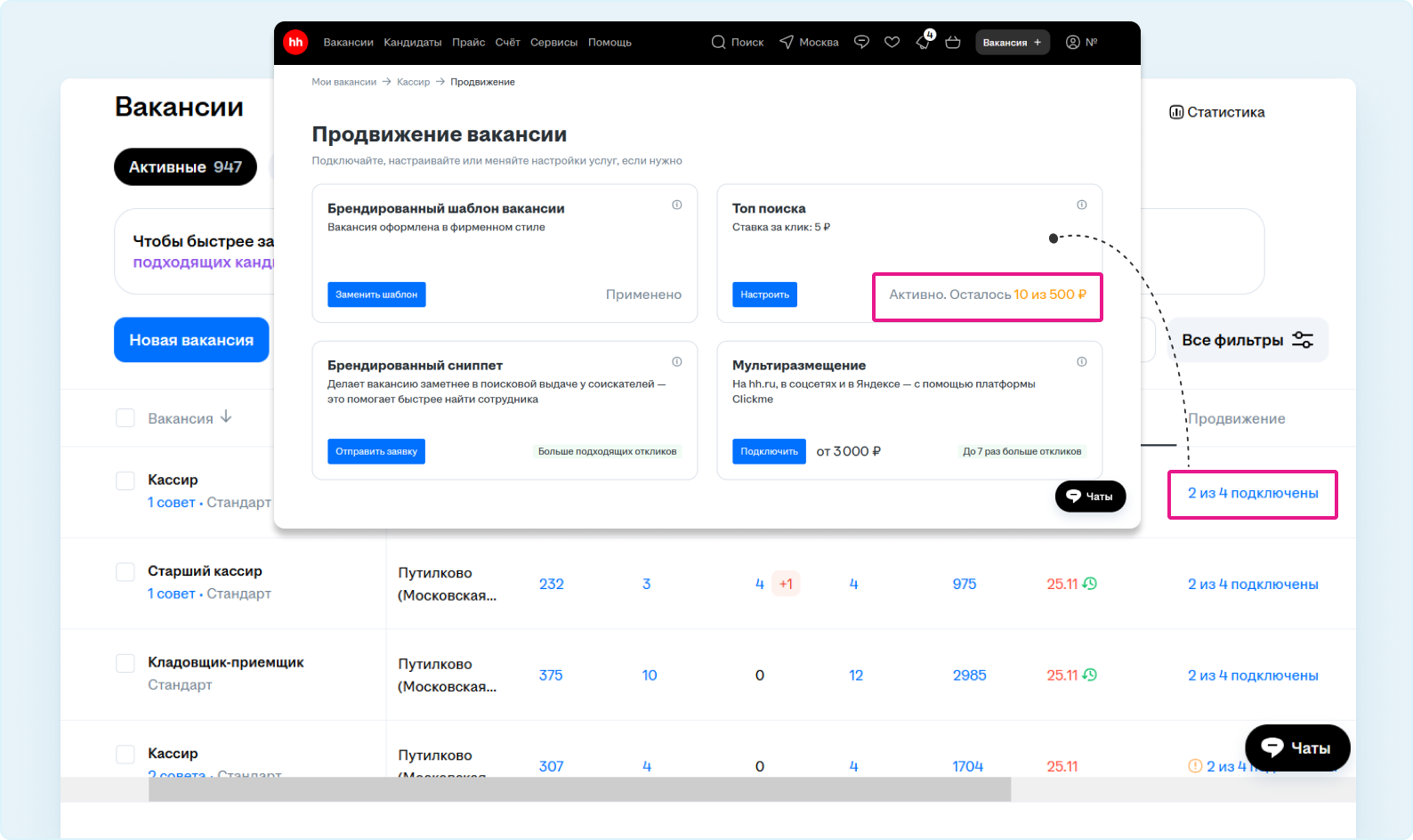Viewport: 1413px width, 840px height.
Task: Open the shopping cart icon
Action: [953, 42]
